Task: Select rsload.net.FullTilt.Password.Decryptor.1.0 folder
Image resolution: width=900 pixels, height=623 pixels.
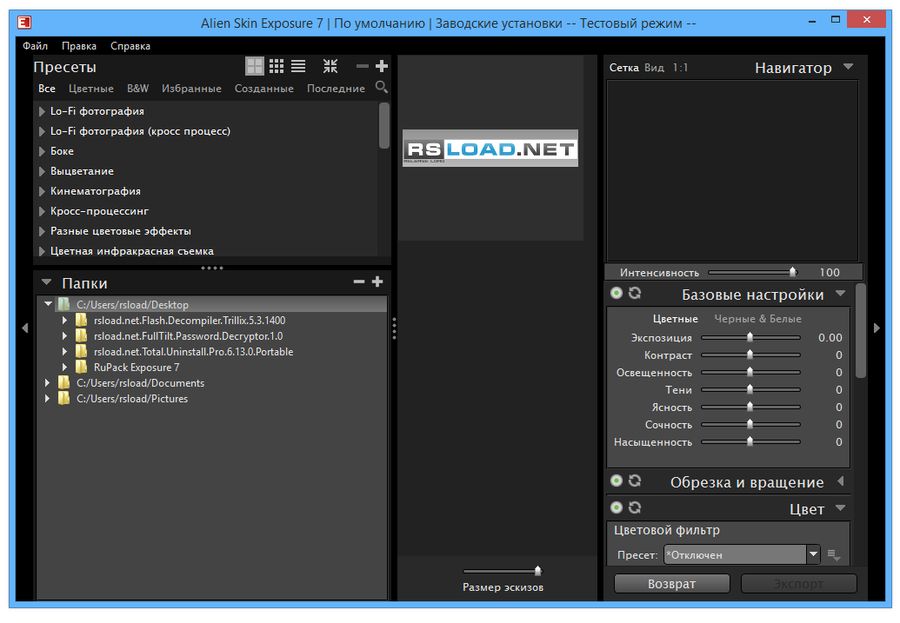Action: click(x=188, y=336)
